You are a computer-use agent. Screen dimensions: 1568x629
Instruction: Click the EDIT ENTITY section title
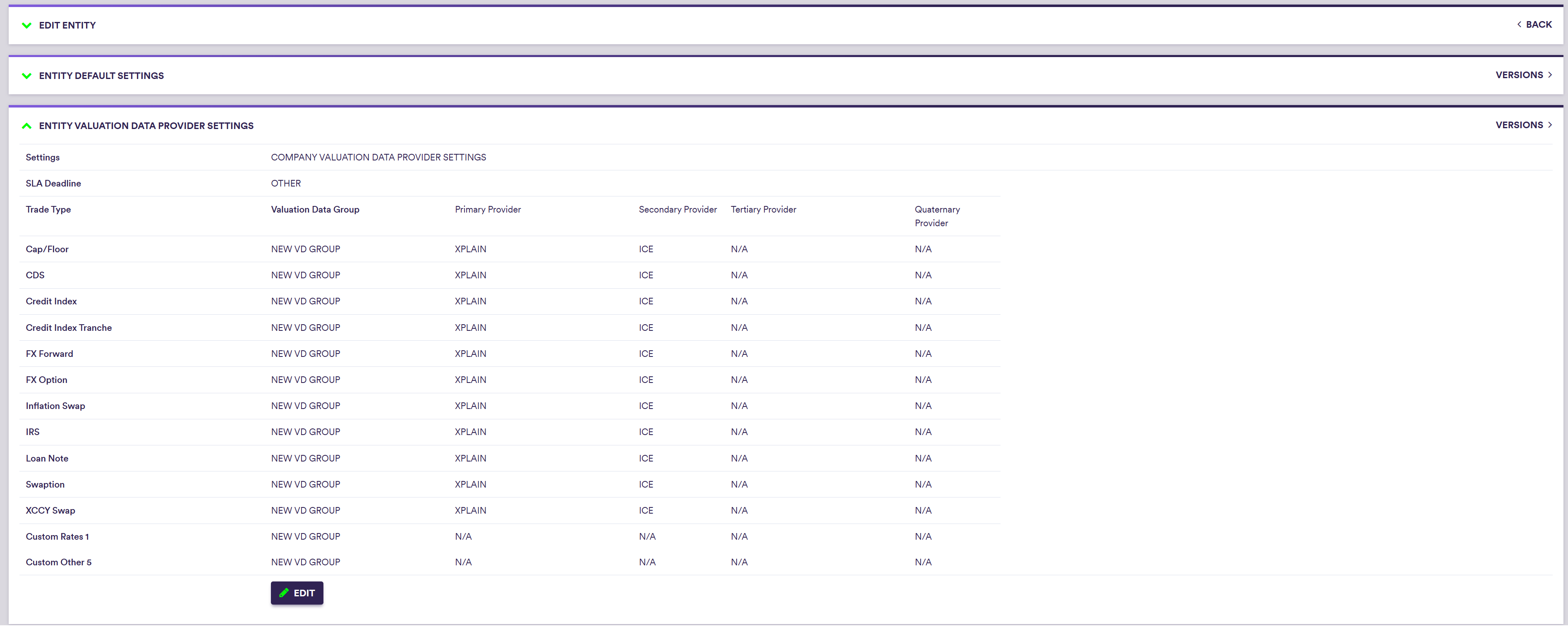[67, 26]
